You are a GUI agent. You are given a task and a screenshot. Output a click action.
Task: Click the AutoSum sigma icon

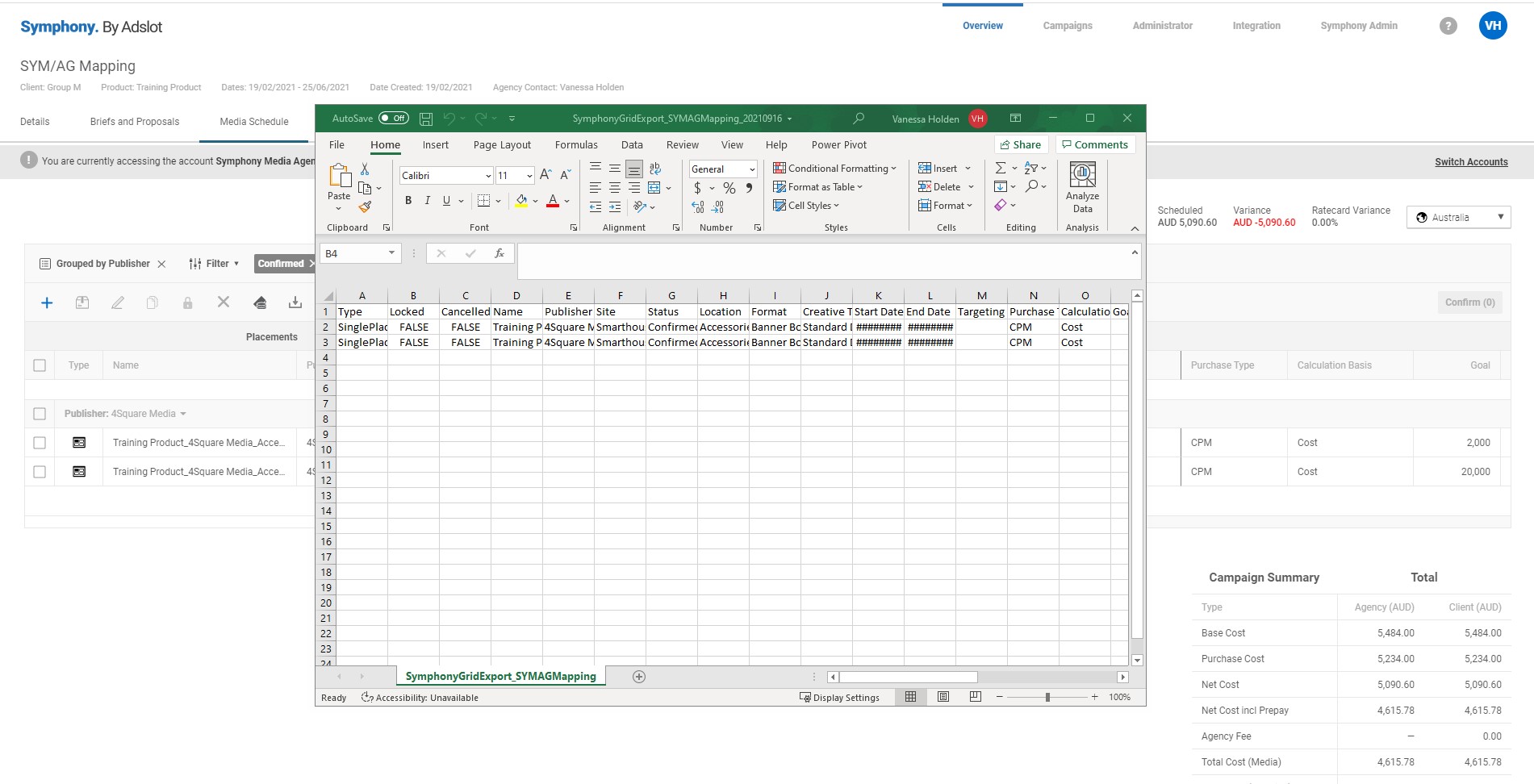tap(1001, 168)
